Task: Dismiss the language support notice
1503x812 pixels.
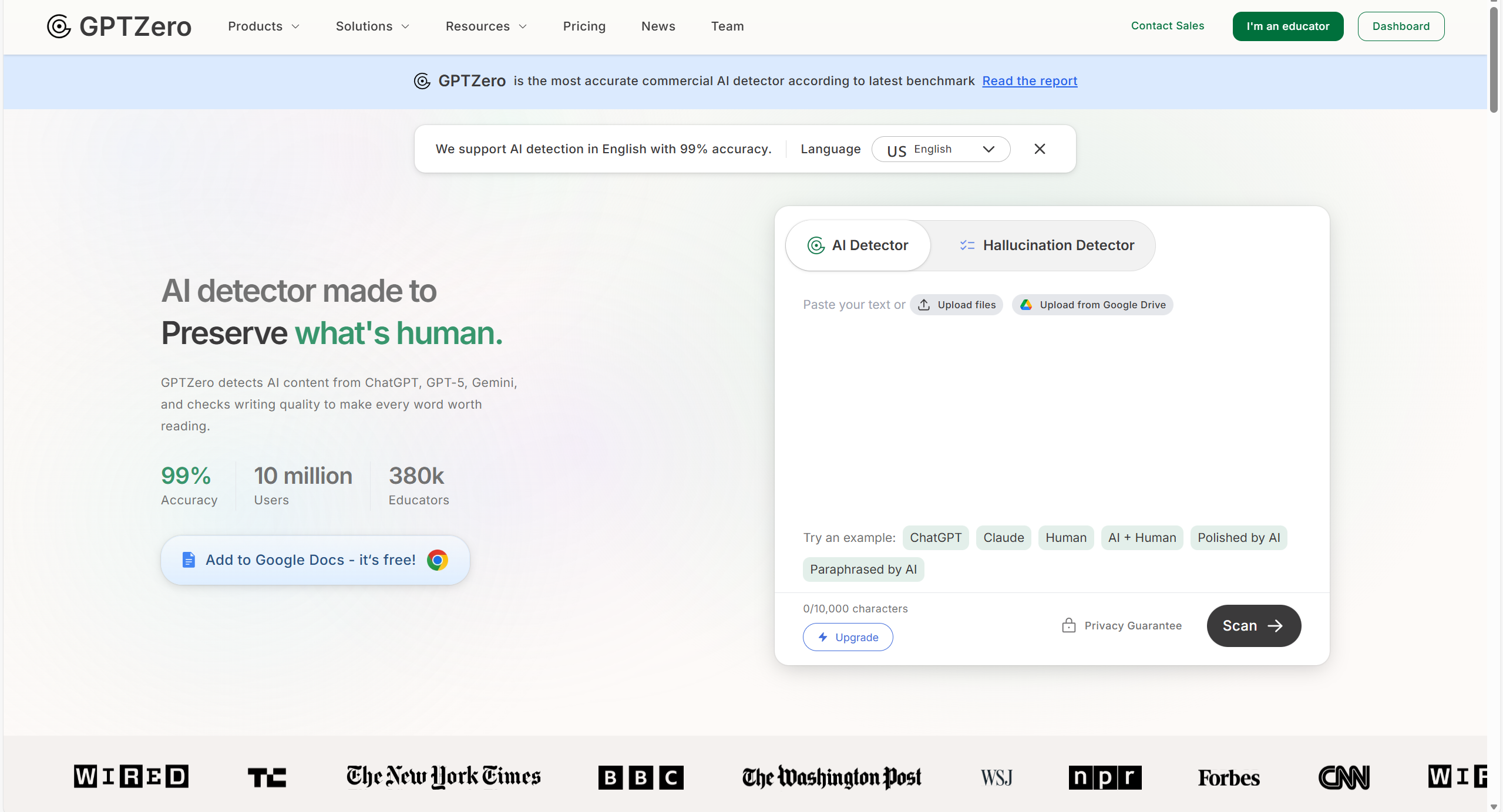Action: 1039,149
